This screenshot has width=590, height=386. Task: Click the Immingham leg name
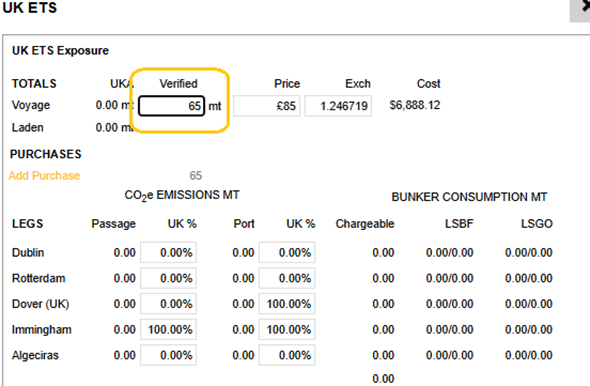pyautogui.click(x=42, y=330)
